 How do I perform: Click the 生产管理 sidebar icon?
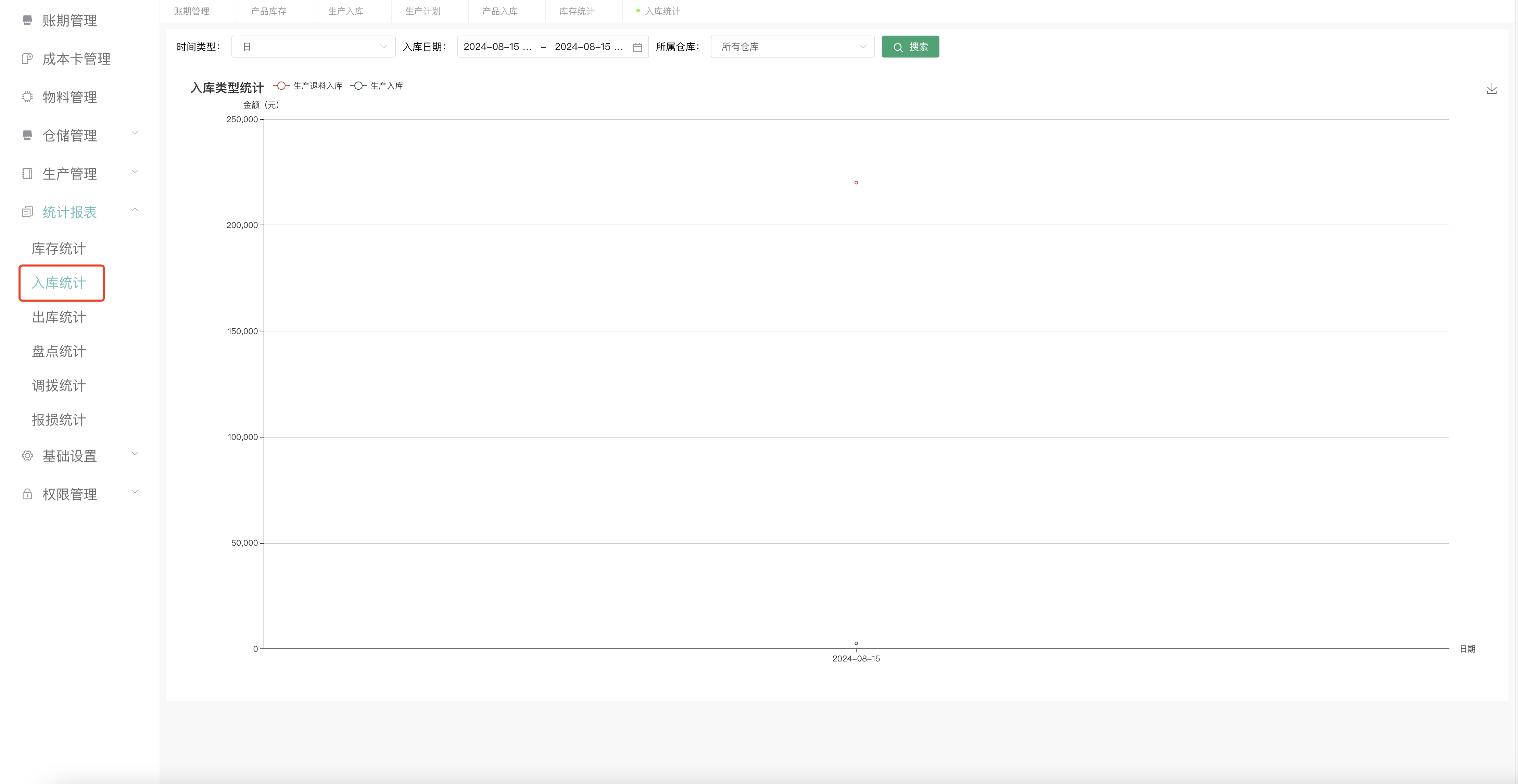coord(27,173)
